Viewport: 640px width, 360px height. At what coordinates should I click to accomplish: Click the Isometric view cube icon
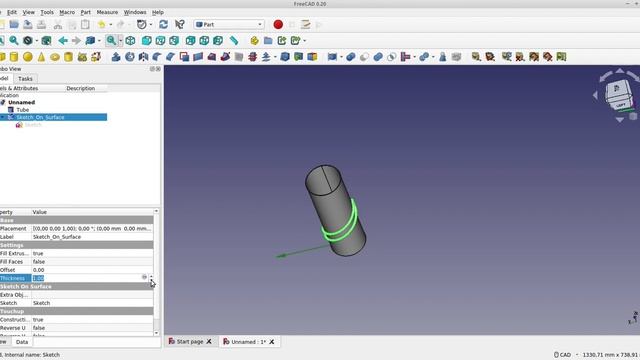[x=130, y=40]
